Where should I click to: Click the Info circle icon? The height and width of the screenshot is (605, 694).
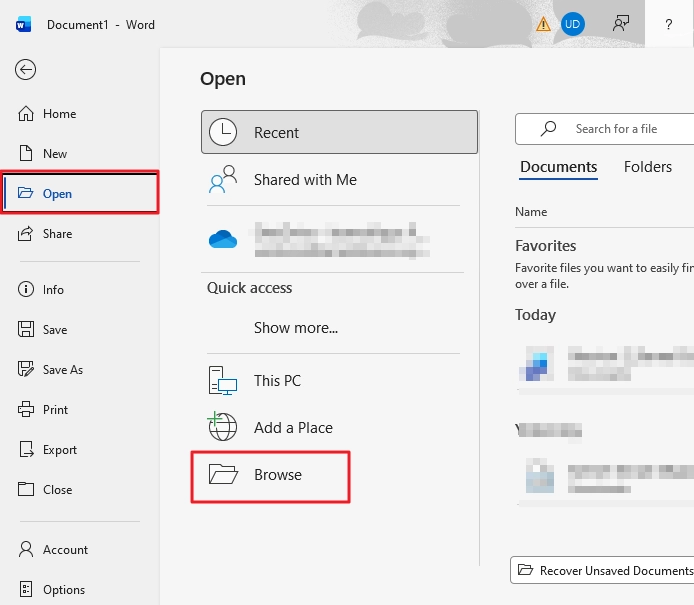pyautogui.click(x=26, y=289)
